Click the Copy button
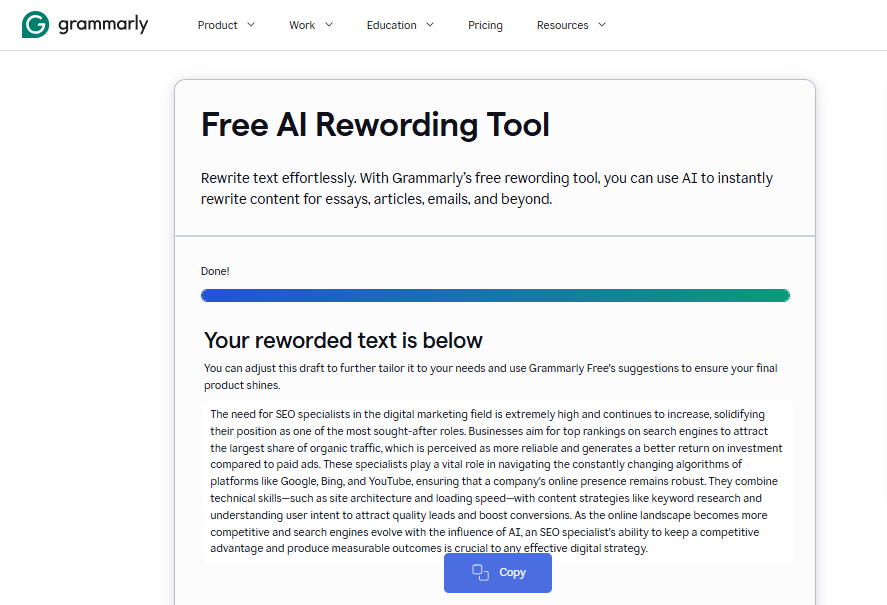887x605 pixels. (x=497, y=572)
